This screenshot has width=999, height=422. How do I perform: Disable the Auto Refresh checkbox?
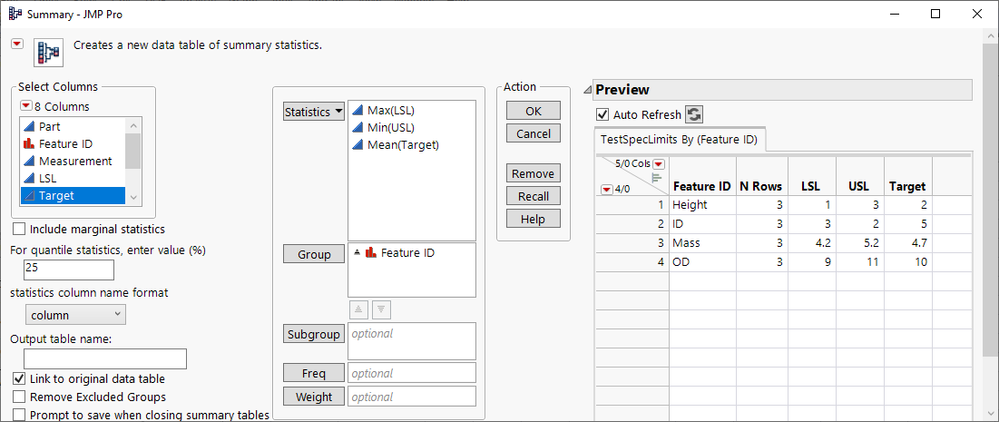click(602, 115)
